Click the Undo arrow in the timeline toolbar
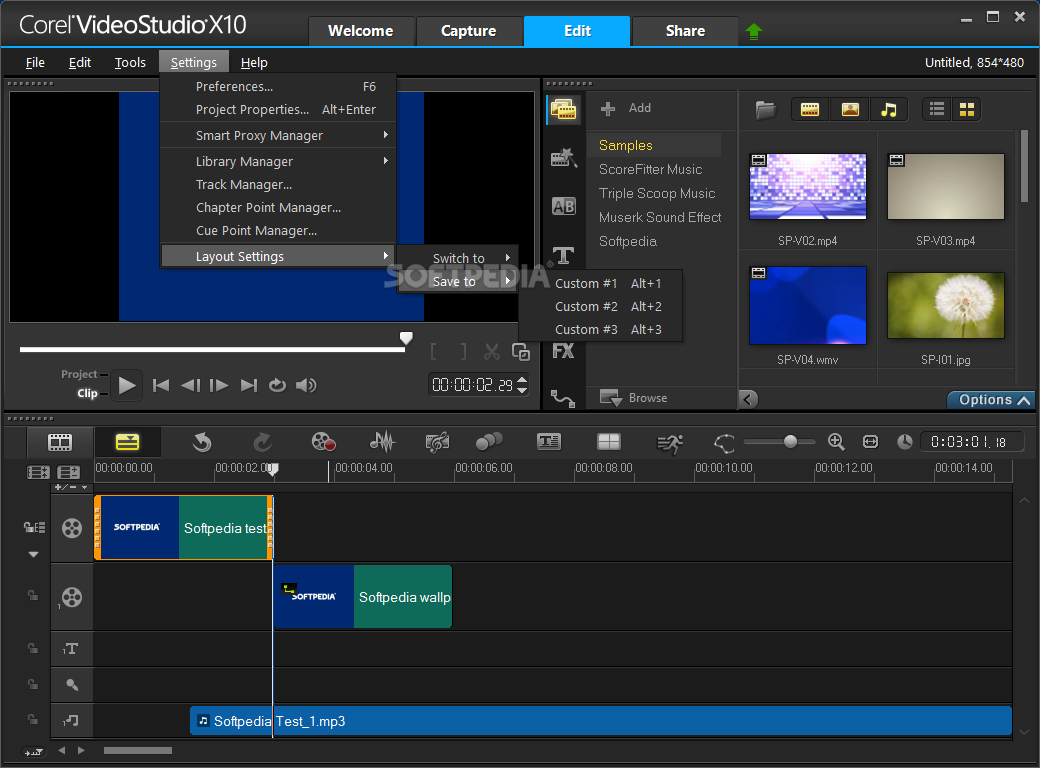 pos(201,441)
